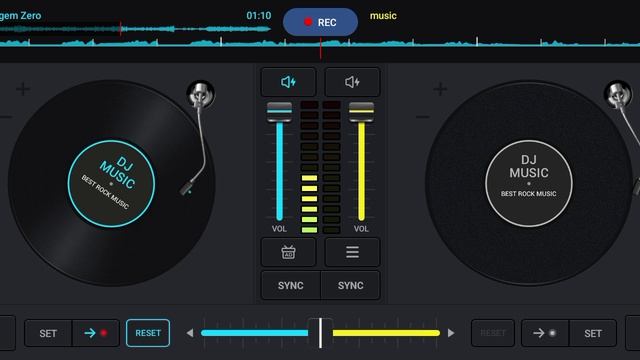Click the left turntable stylus head
The width and height of the screenshot is (640, 360).
pyautogui.click(x=187, y=188)
